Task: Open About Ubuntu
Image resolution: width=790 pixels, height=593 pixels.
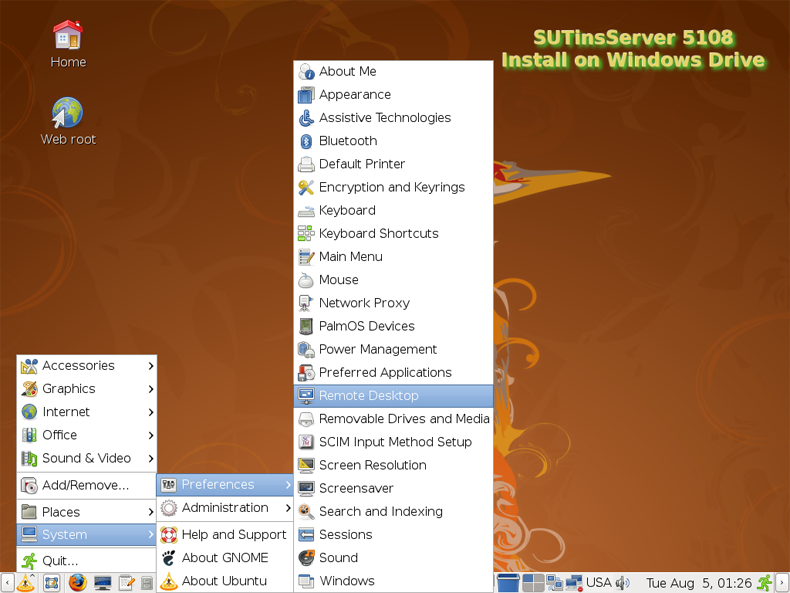Action: coord(225,581)
